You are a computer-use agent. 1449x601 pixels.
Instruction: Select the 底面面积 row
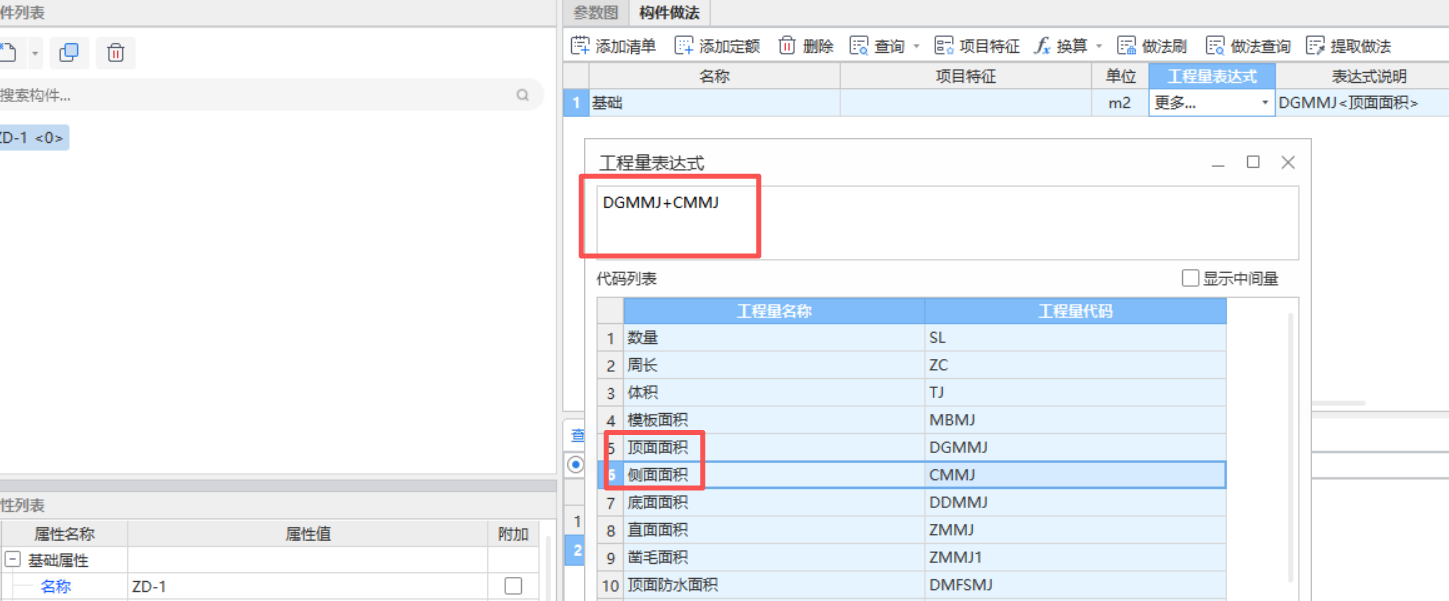tap(912, 502)
